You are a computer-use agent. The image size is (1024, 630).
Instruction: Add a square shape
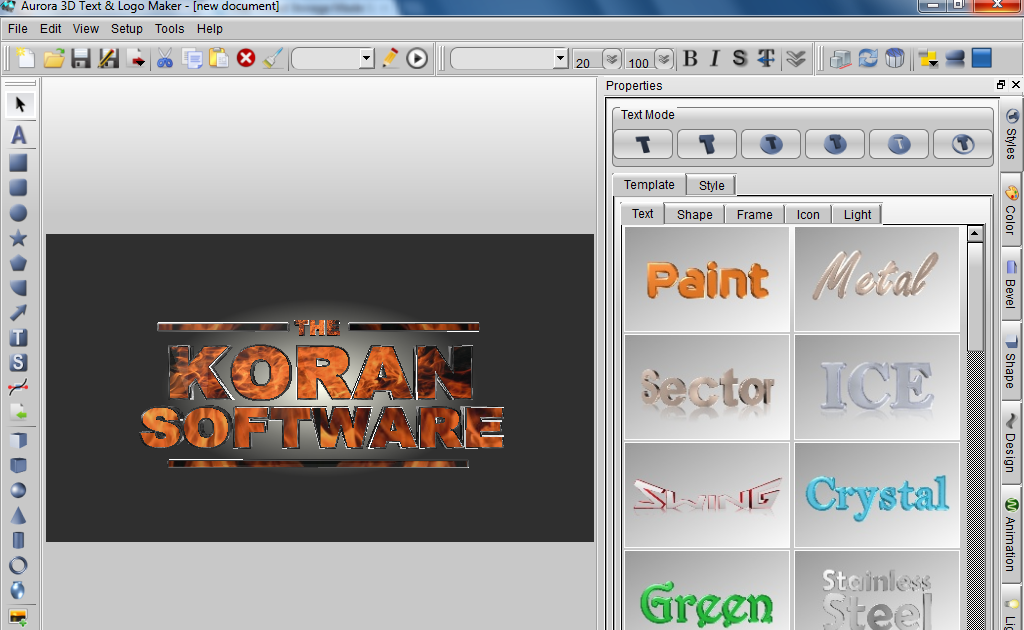point(18,163)
